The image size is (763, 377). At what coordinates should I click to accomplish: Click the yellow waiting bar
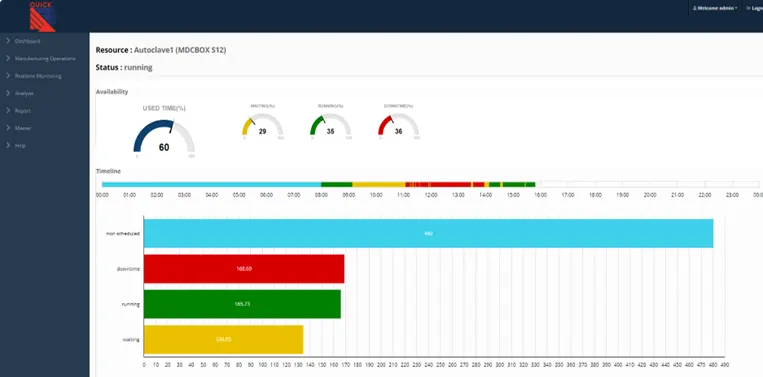[223, 340]
